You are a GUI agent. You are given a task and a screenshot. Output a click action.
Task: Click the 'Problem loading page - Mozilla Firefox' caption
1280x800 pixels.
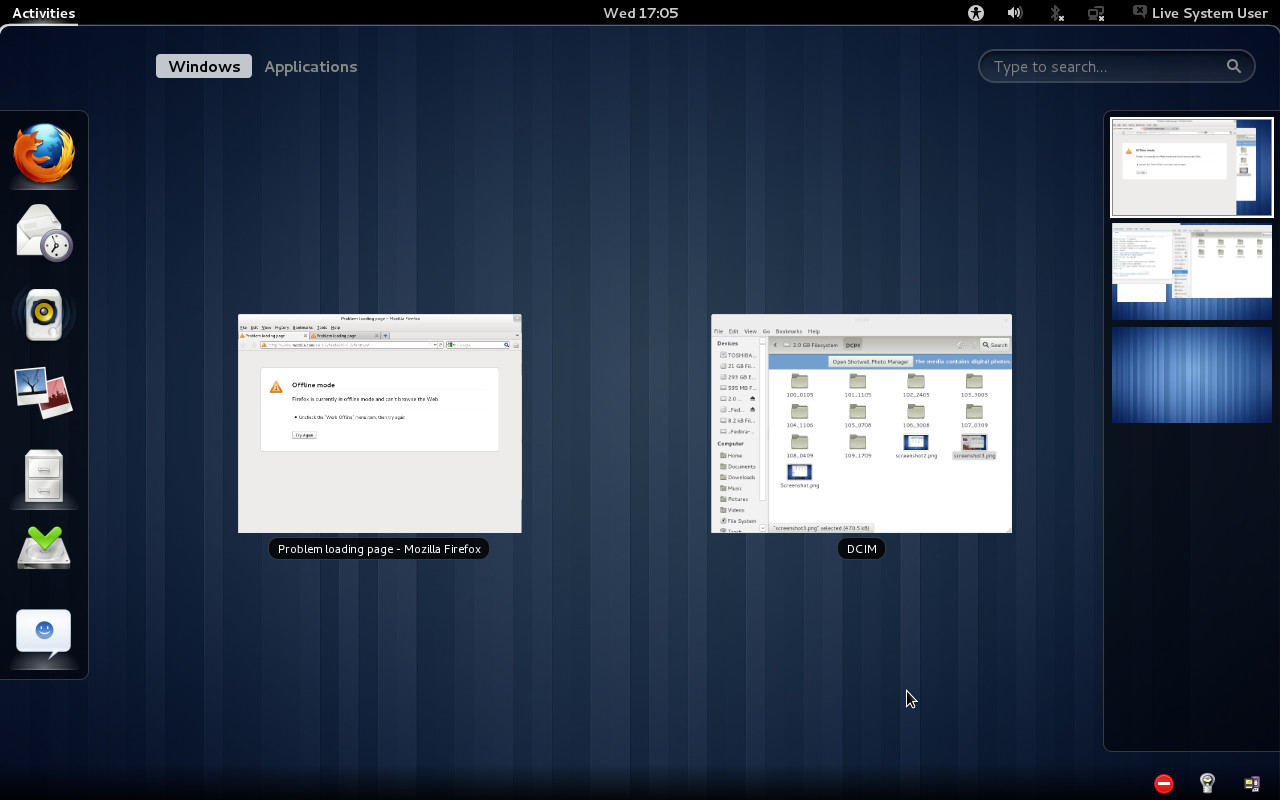point(379,549)
